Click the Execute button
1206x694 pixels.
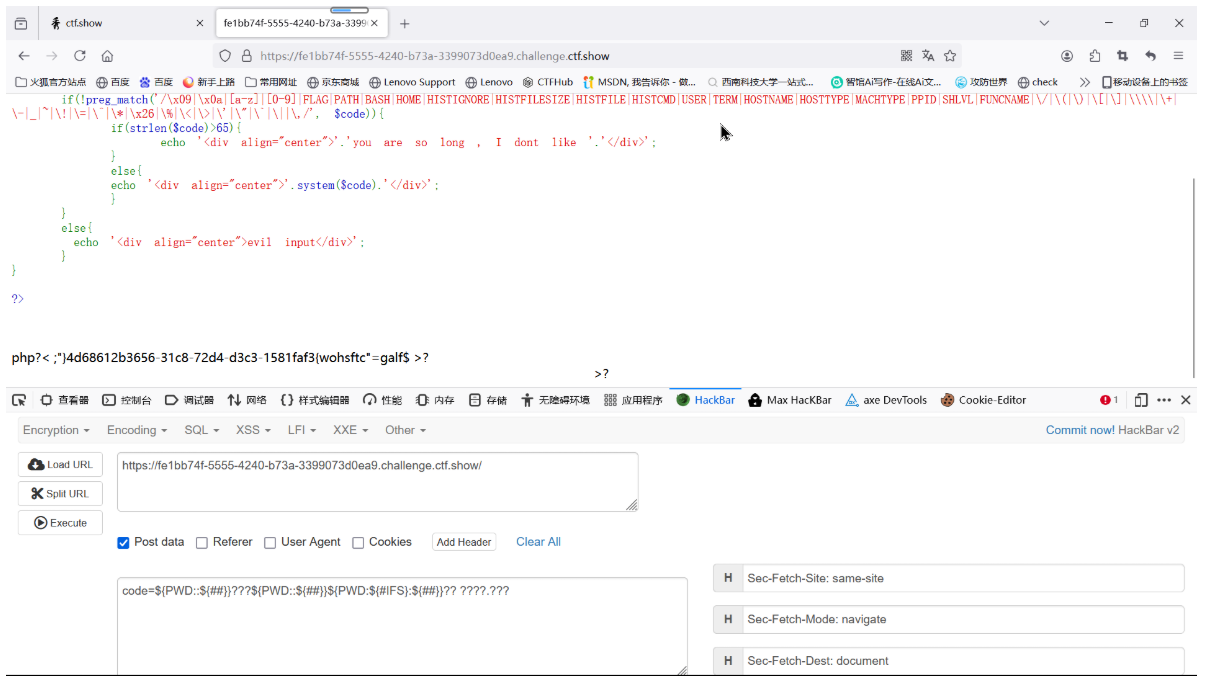[x=60, y=522]
